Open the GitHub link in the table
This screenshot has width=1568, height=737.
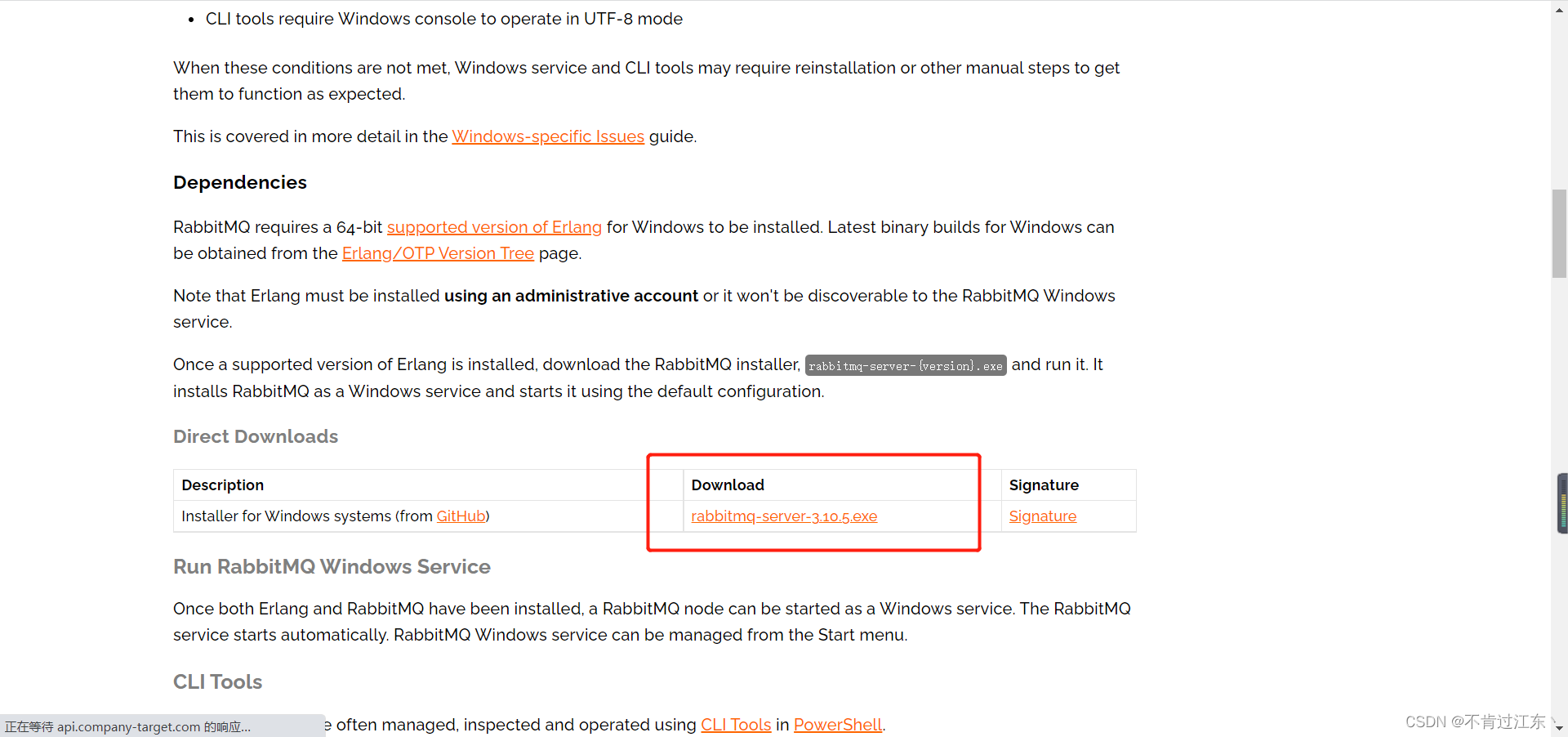461,516
